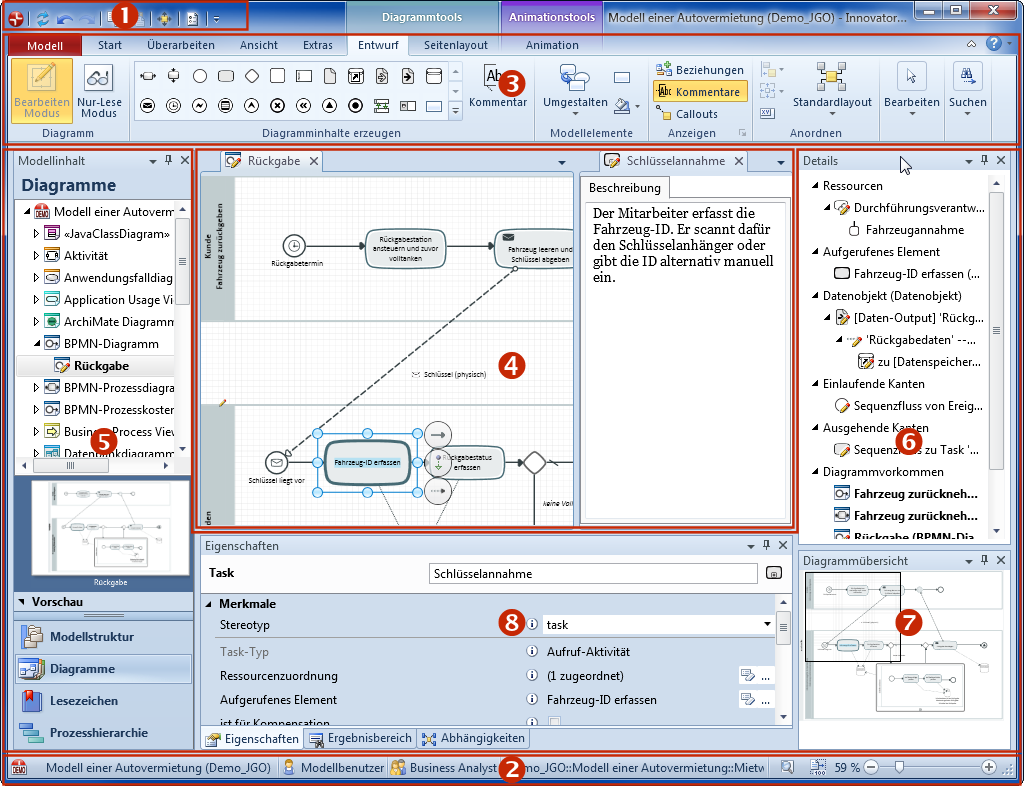Expand the Aktivität tree node

coord(37,256)
